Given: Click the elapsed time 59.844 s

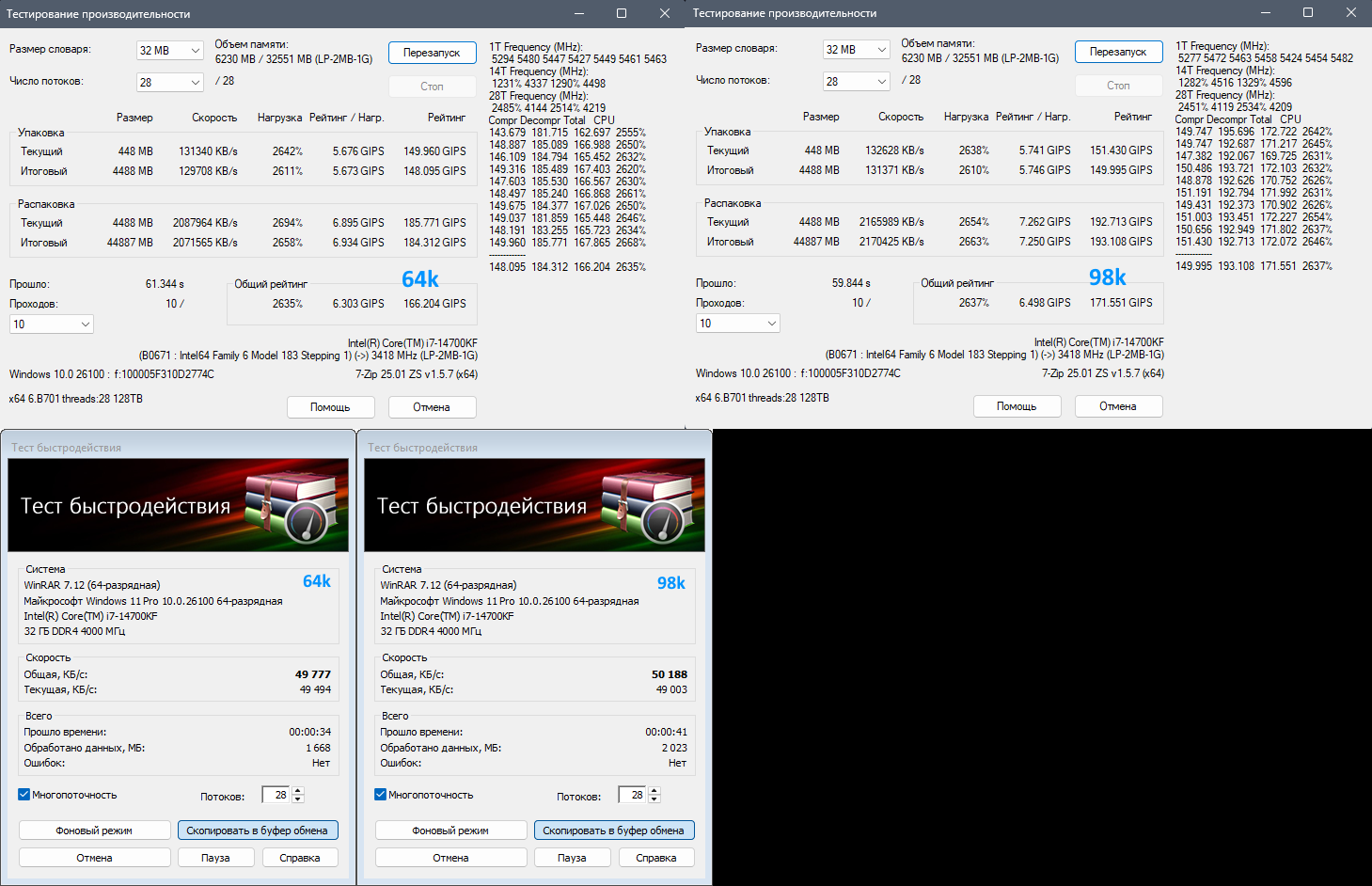Looking at the screenshot, I should tap(851, 283).
